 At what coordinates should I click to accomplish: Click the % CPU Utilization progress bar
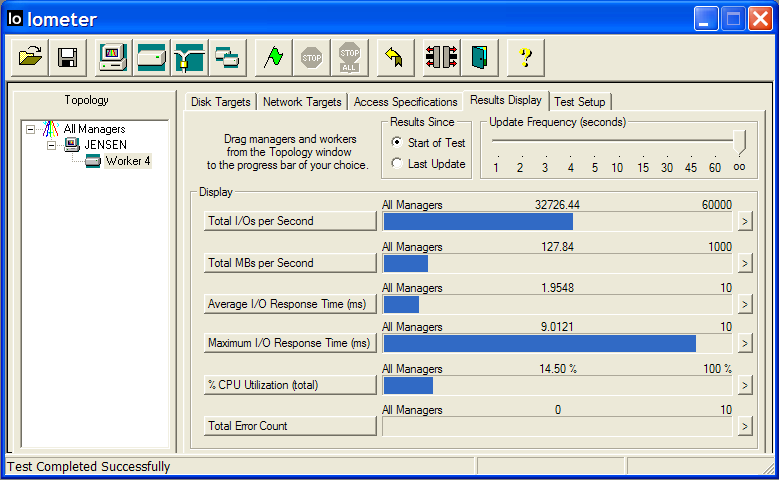(x=557, y=385)
